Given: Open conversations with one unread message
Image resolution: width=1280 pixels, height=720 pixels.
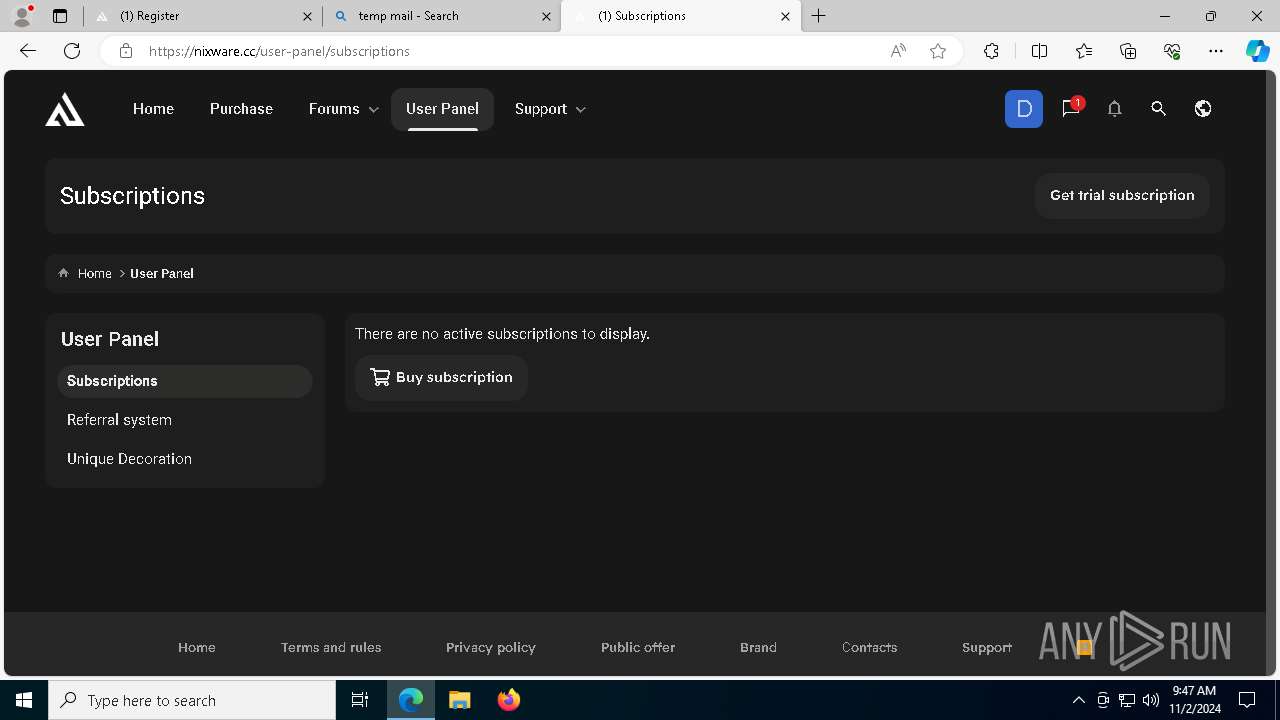Looking at the screenshot, I should click(1071, 108).
